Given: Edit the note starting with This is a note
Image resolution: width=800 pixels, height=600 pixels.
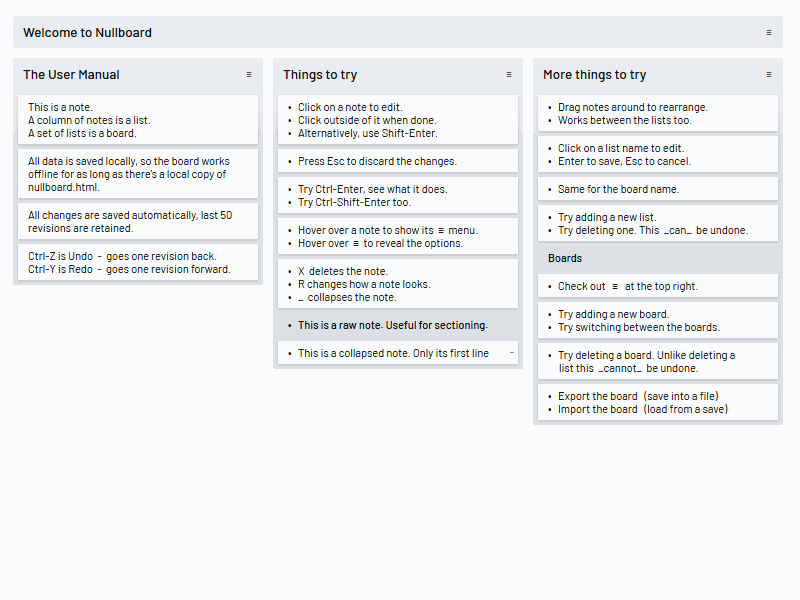Looking at the screenshot, I should 120,119.
